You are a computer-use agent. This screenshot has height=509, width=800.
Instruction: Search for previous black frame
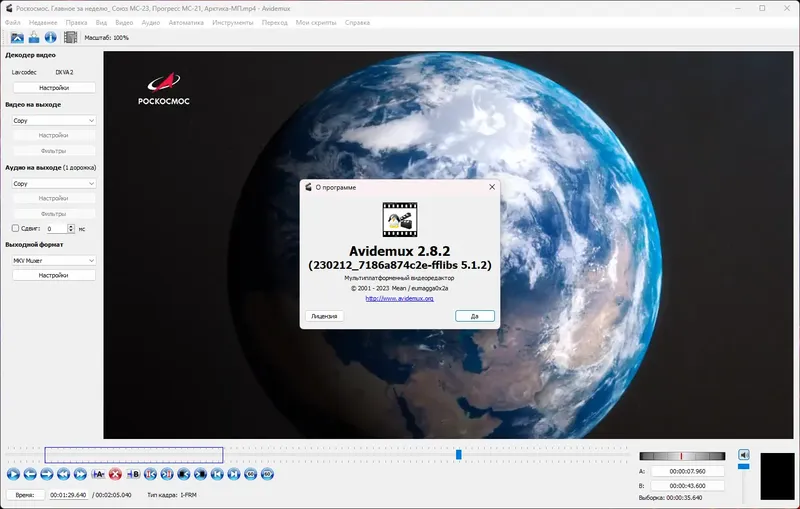(184, 474)
